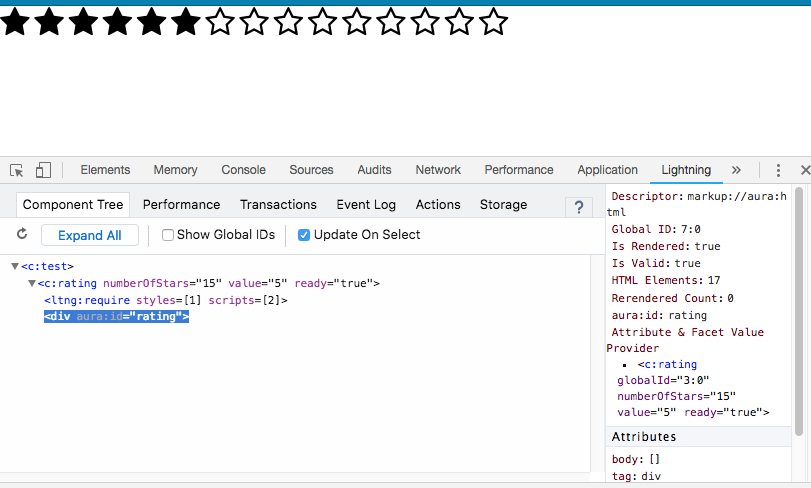Select the div aura:id rating row
The height and width of the screenshot is (488, 811).
point(116,316)
